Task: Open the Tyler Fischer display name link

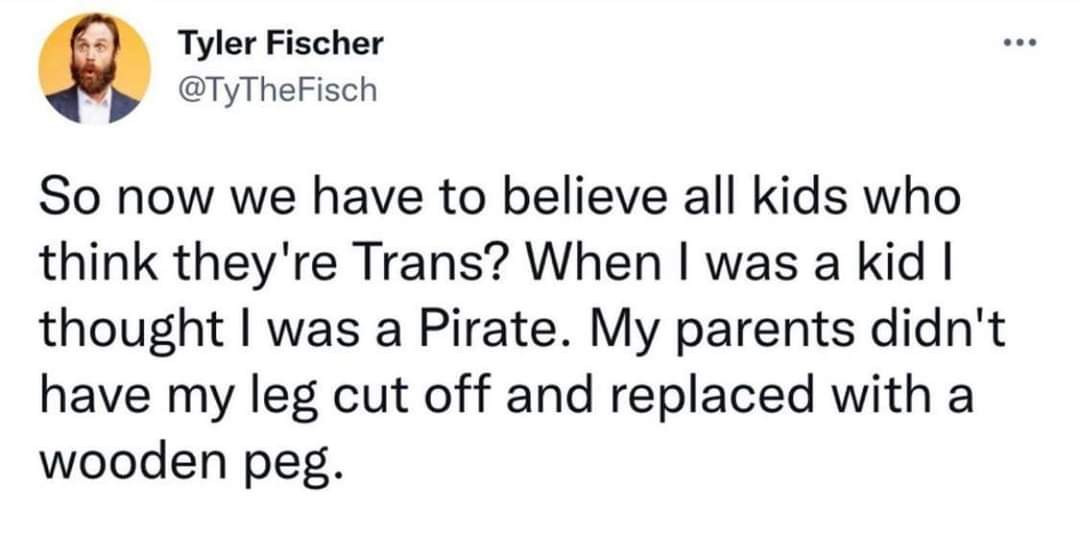Action: click(280, 44)
